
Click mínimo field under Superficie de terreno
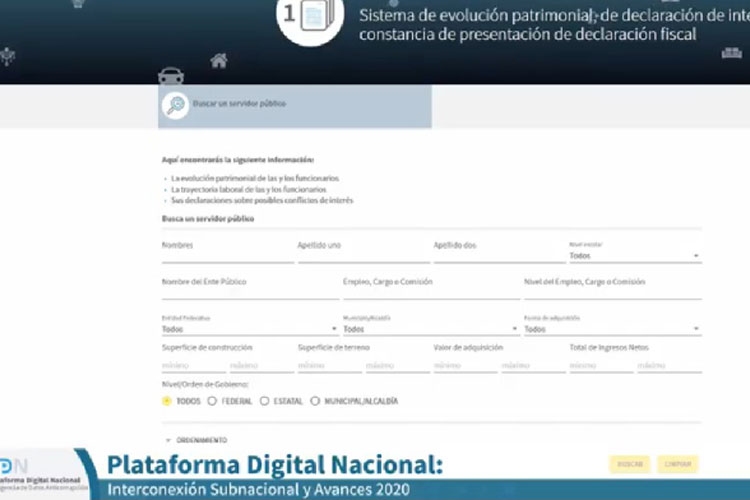(330, 366)
